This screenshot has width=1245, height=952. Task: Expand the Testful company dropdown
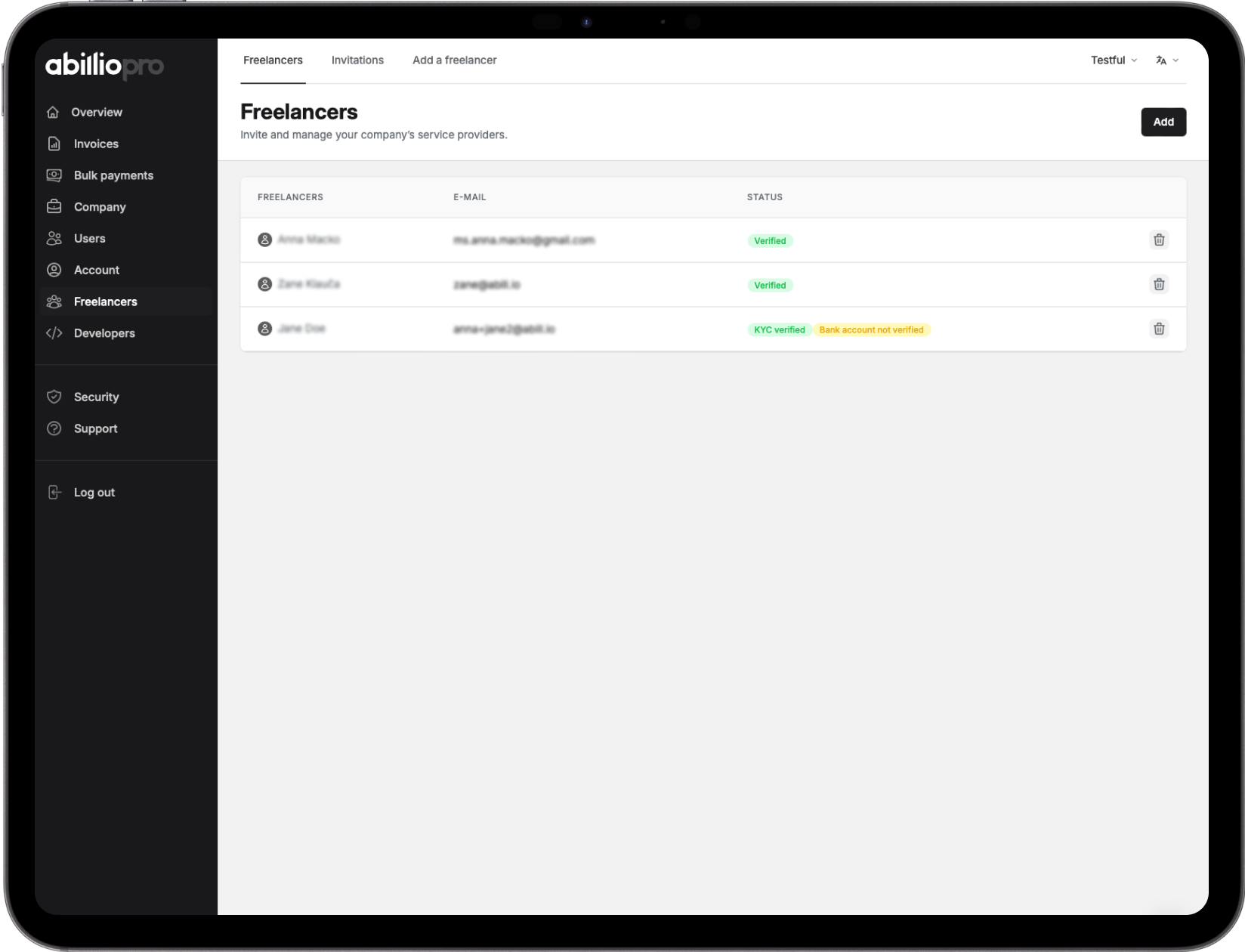point(1114,60)
